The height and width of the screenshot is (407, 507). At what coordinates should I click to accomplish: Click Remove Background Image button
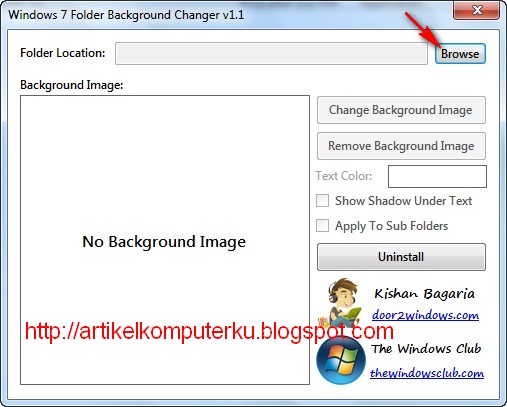pyautogui.click(x=401, y=146)
